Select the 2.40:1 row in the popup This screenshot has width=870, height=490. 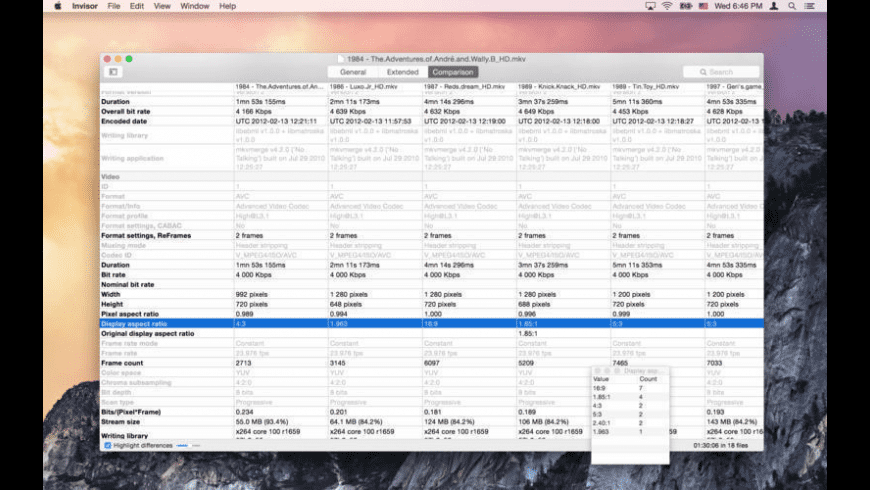[630, 423]
